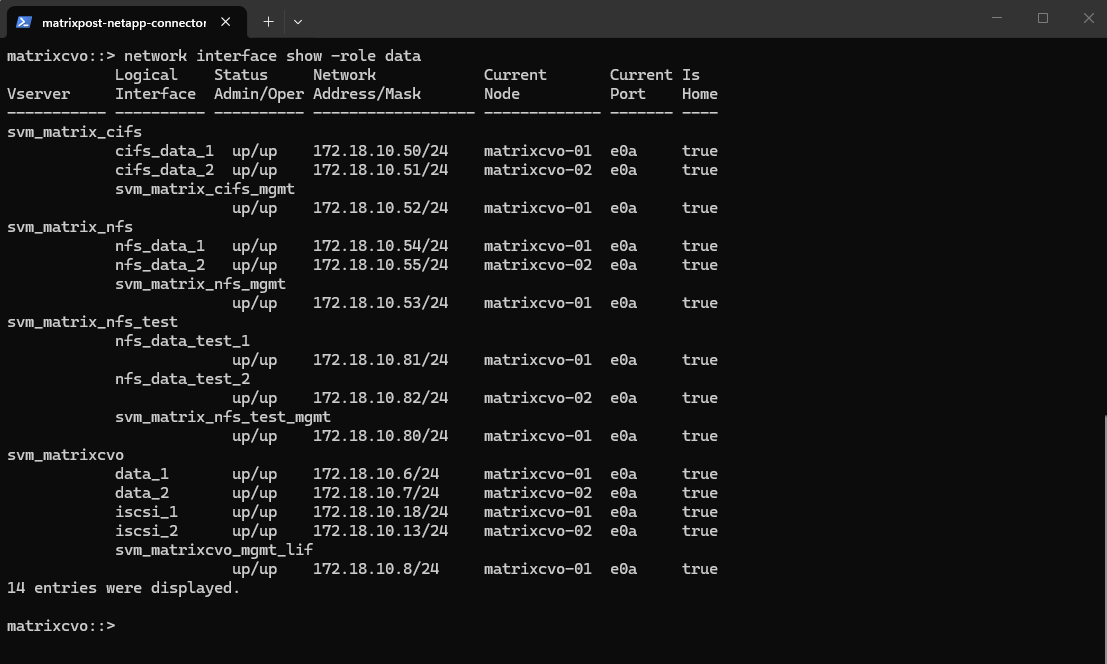Viewport: 1107px width, 664px height.
Task: Maximize the terminal window
Action: 1043,18
